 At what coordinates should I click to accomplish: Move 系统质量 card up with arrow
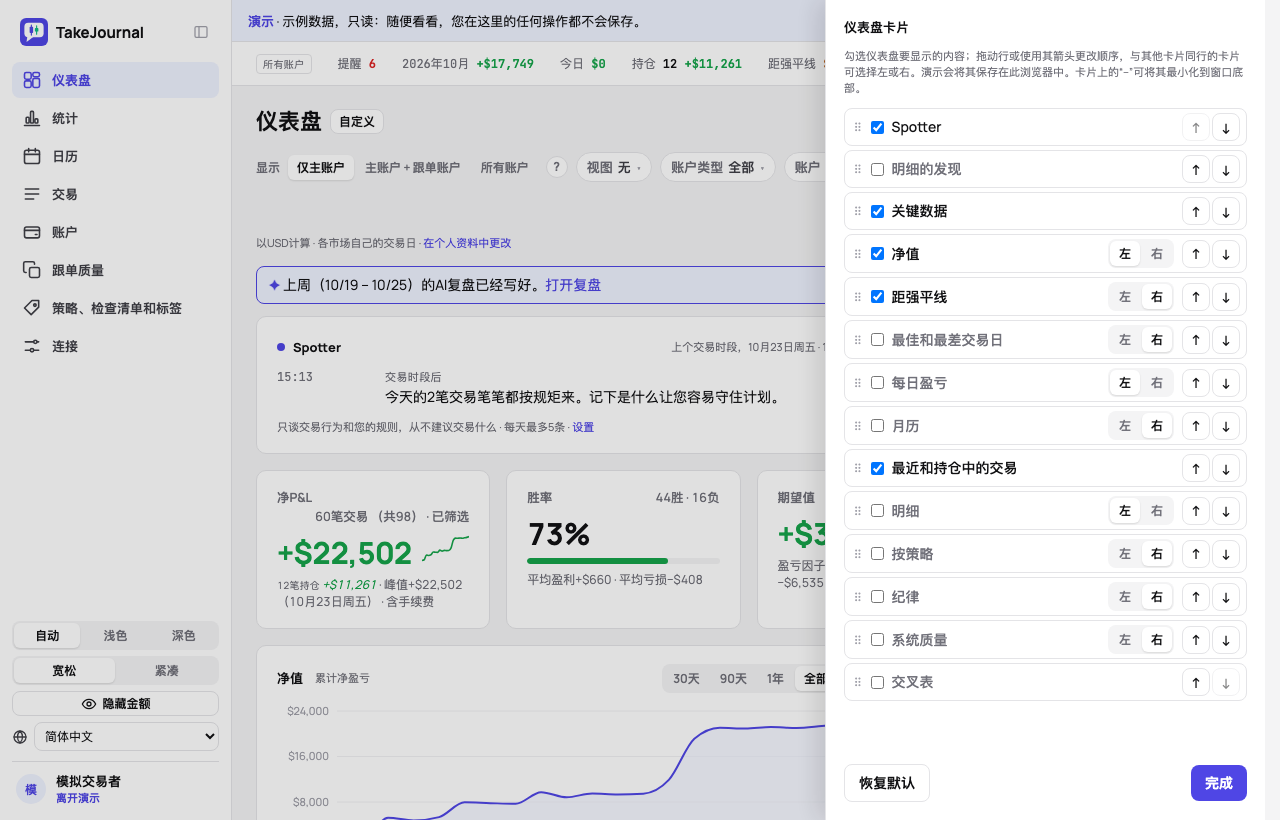point(1195,639)
